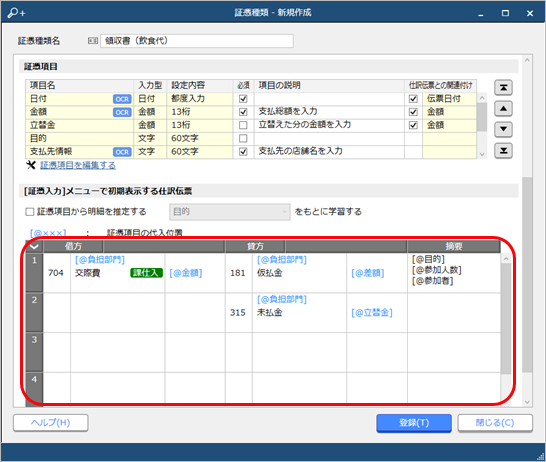546x462 pixels.
Task: Expand the chevron at journal grid corner
Action: coord(34,246)
